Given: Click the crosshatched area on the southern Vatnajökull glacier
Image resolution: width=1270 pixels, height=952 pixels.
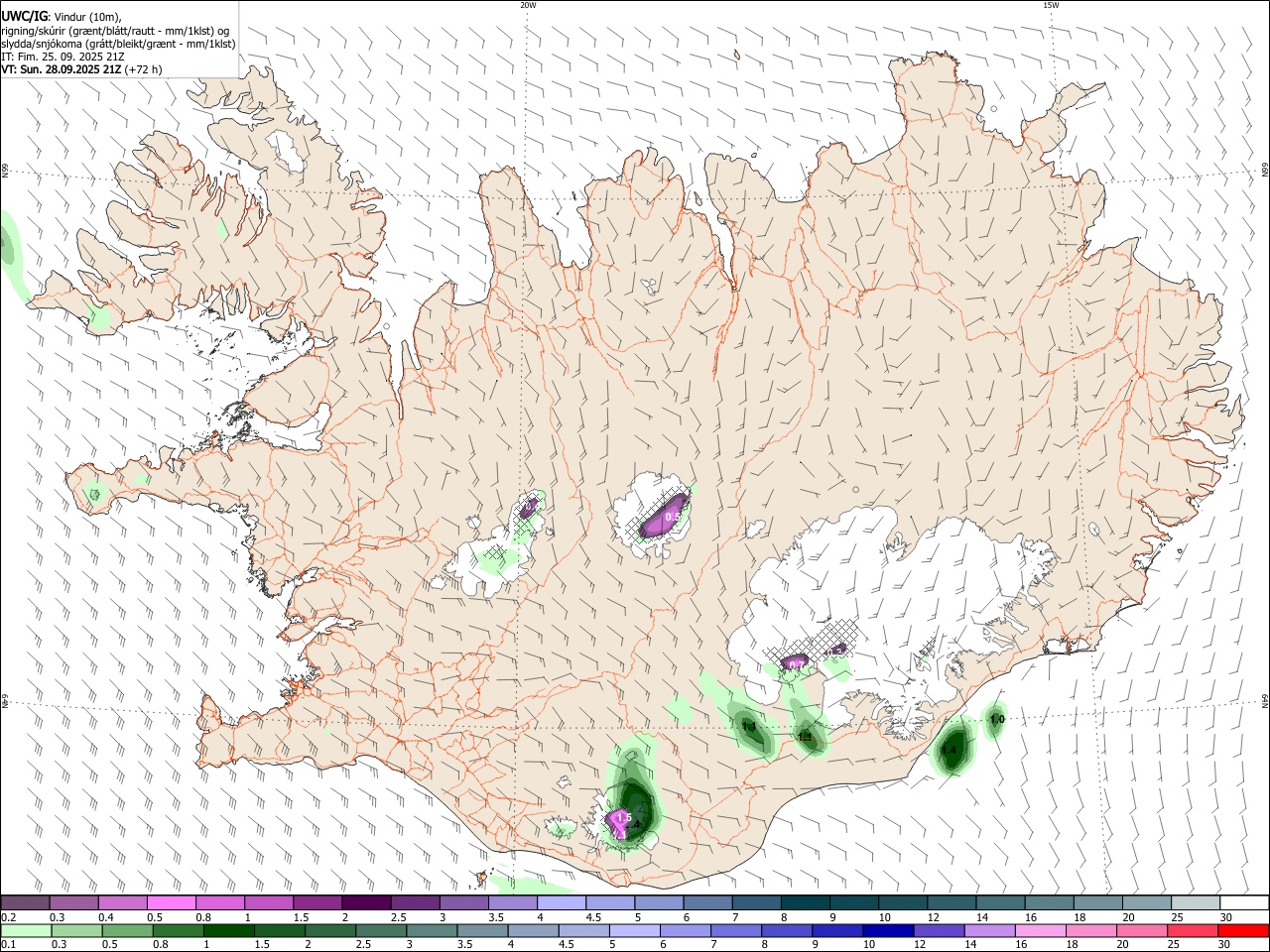Looking at the screenshot, I should [x=812, y=641].
